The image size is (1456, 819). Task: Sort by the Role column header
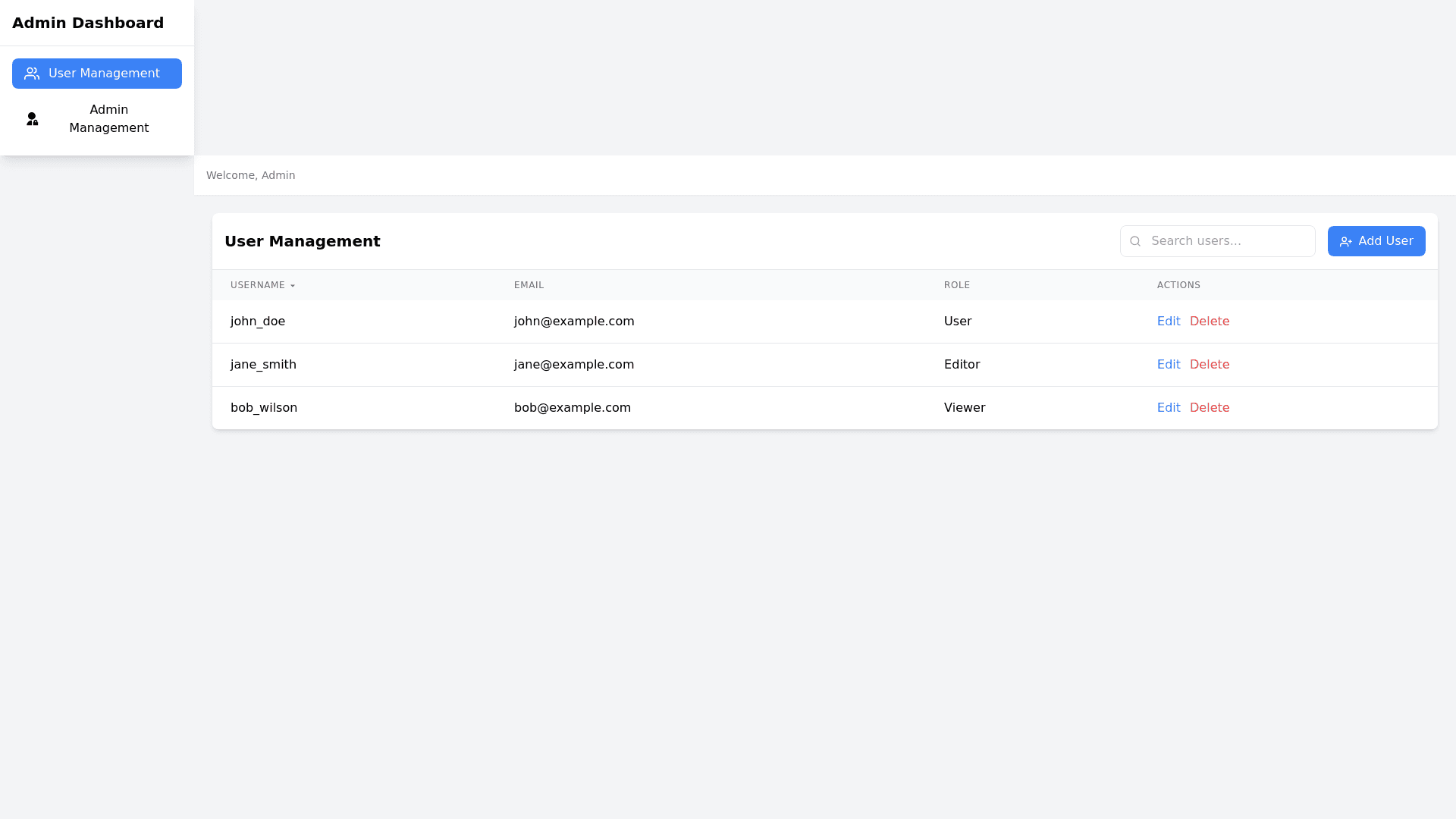click(956, 285)
